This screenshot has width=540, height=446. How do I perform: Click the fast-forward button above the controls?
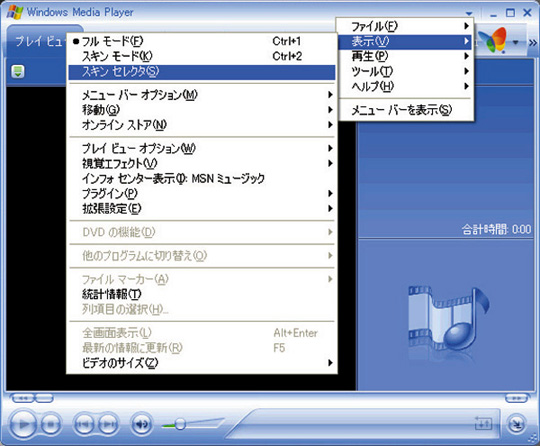tap(516, 398)
